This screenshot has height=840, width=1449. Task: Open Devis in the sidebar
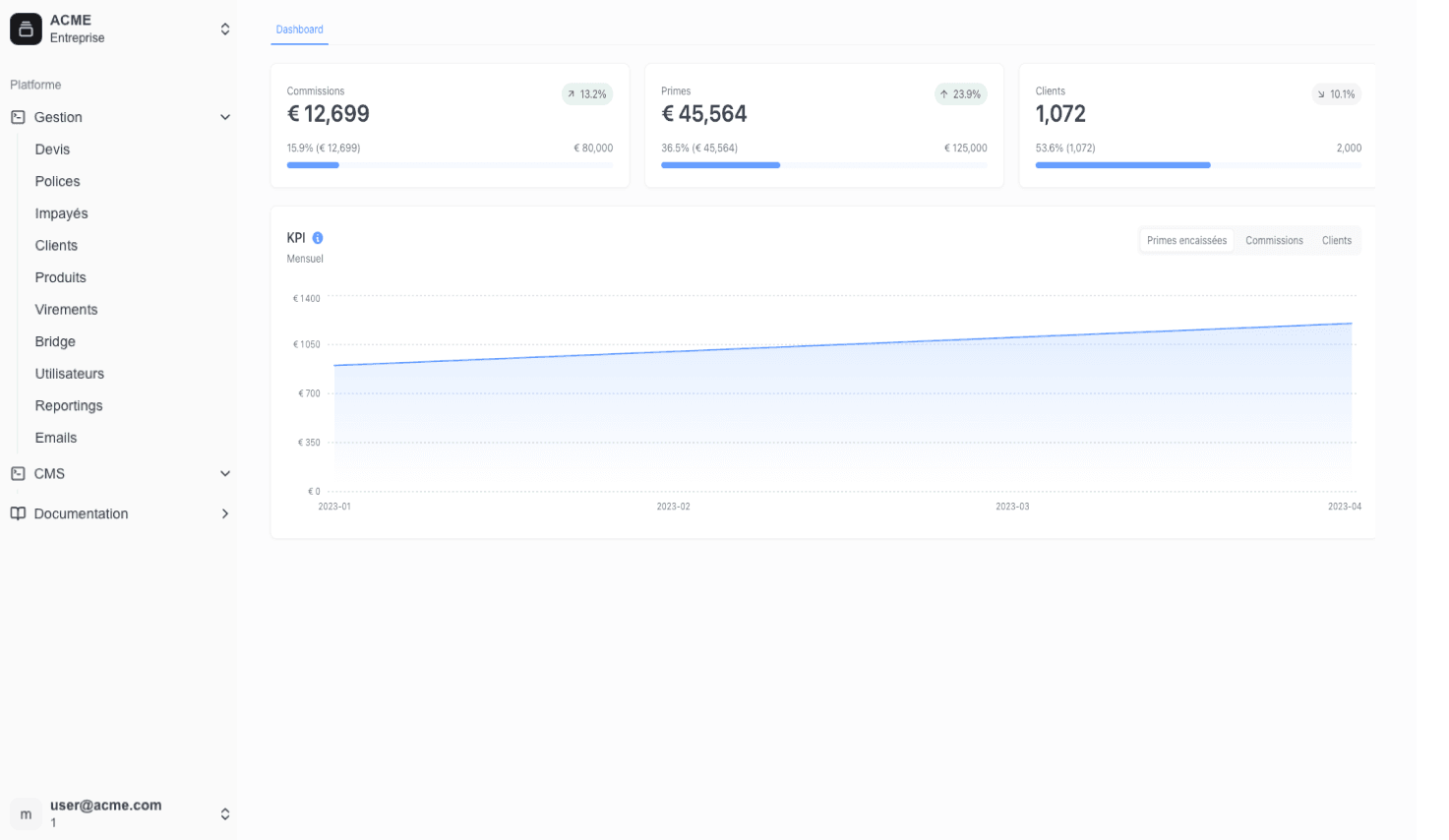coord(52,150)
